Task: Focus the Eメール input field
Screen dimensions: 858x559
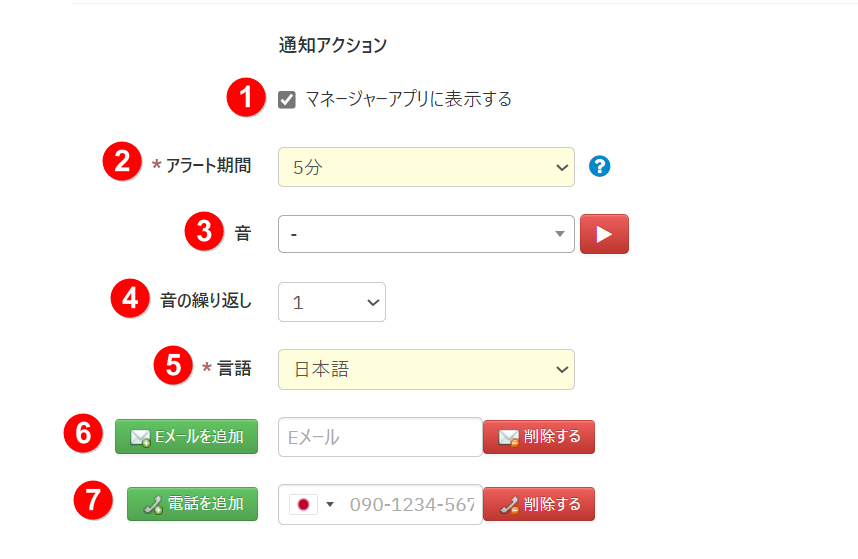Action: (x=380, y=437)
